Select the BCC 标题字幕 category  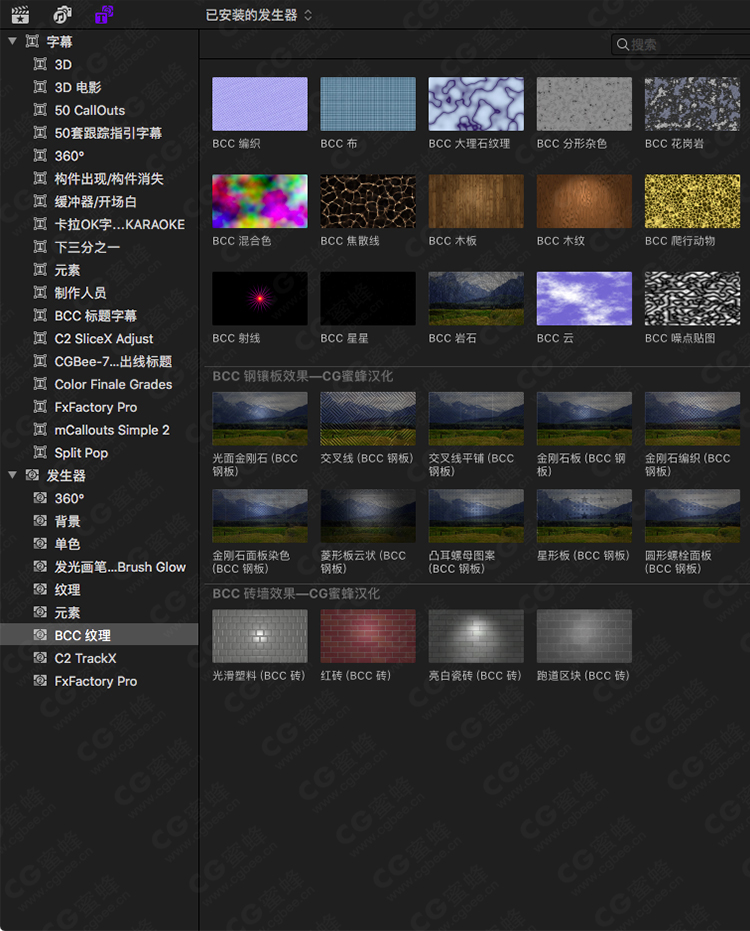click(x=99, y=315)
